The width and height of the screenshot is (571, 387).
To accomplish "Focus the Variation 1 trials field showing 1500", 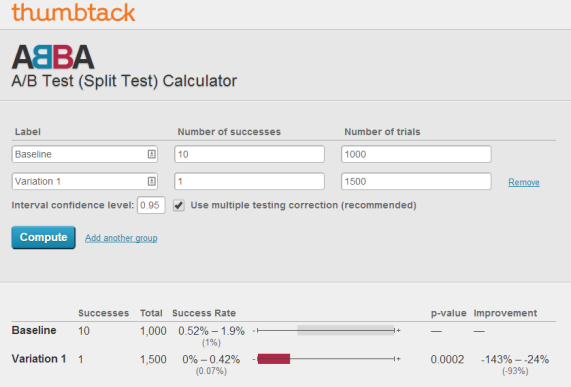I will (416, 181).
